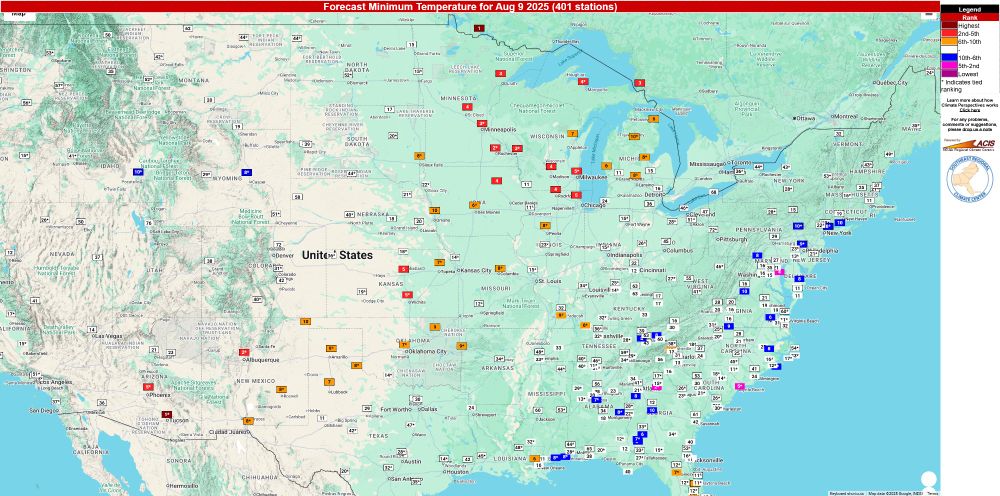Viewport: 1000px width, 496px height.
Task: Open the map Terms link
Action: click(932, 493)
